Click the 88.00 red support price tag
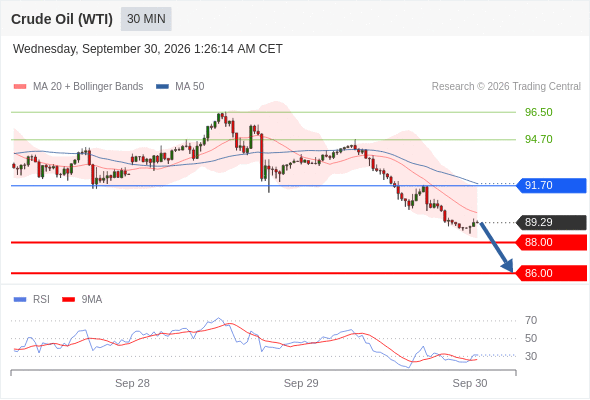This screenshot has height=400, width=590. tap(551, 242)
